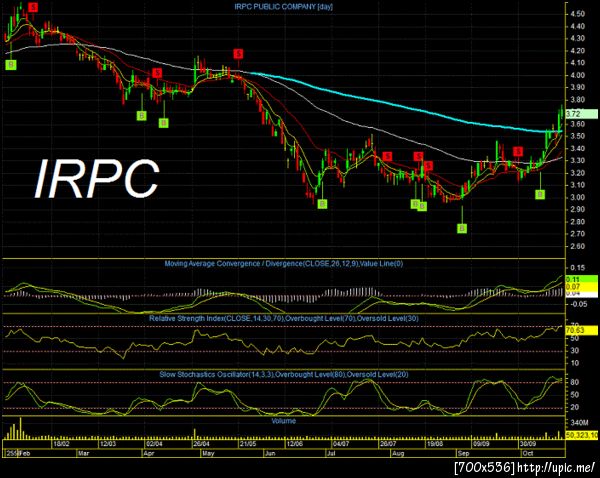This screenshot has width=600, height=478.
Task: Click the 12/06 date label on time axis
Action: coord(294,444)
